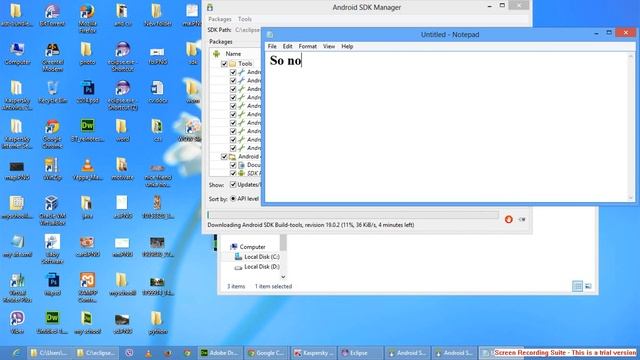Open the Notepad Format menu
640x360 pixels.
click(308, 47)
